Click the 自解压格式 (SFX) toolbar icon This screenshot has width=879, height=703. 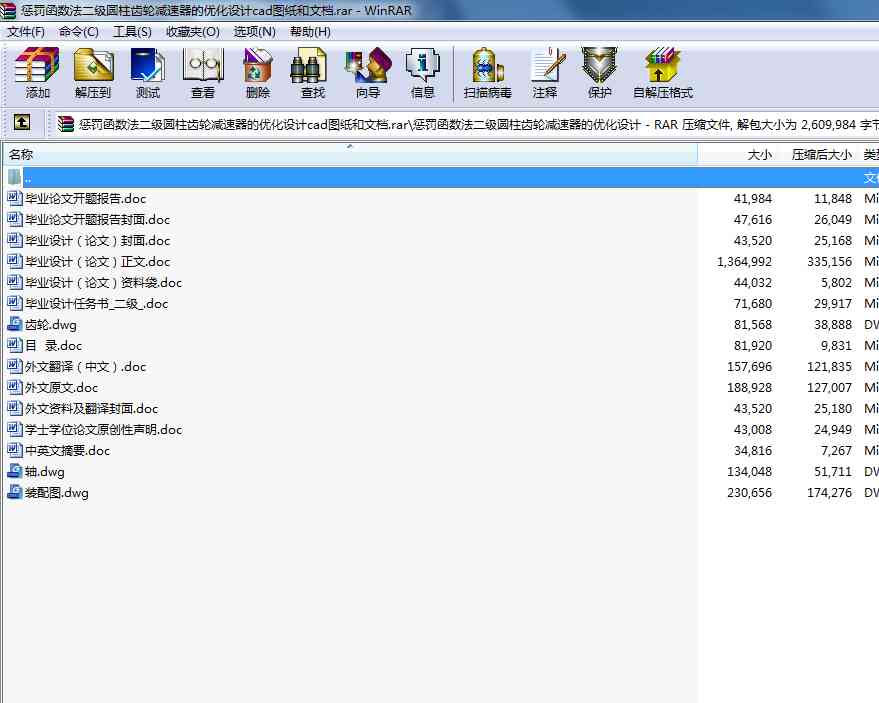coord(662,72)
